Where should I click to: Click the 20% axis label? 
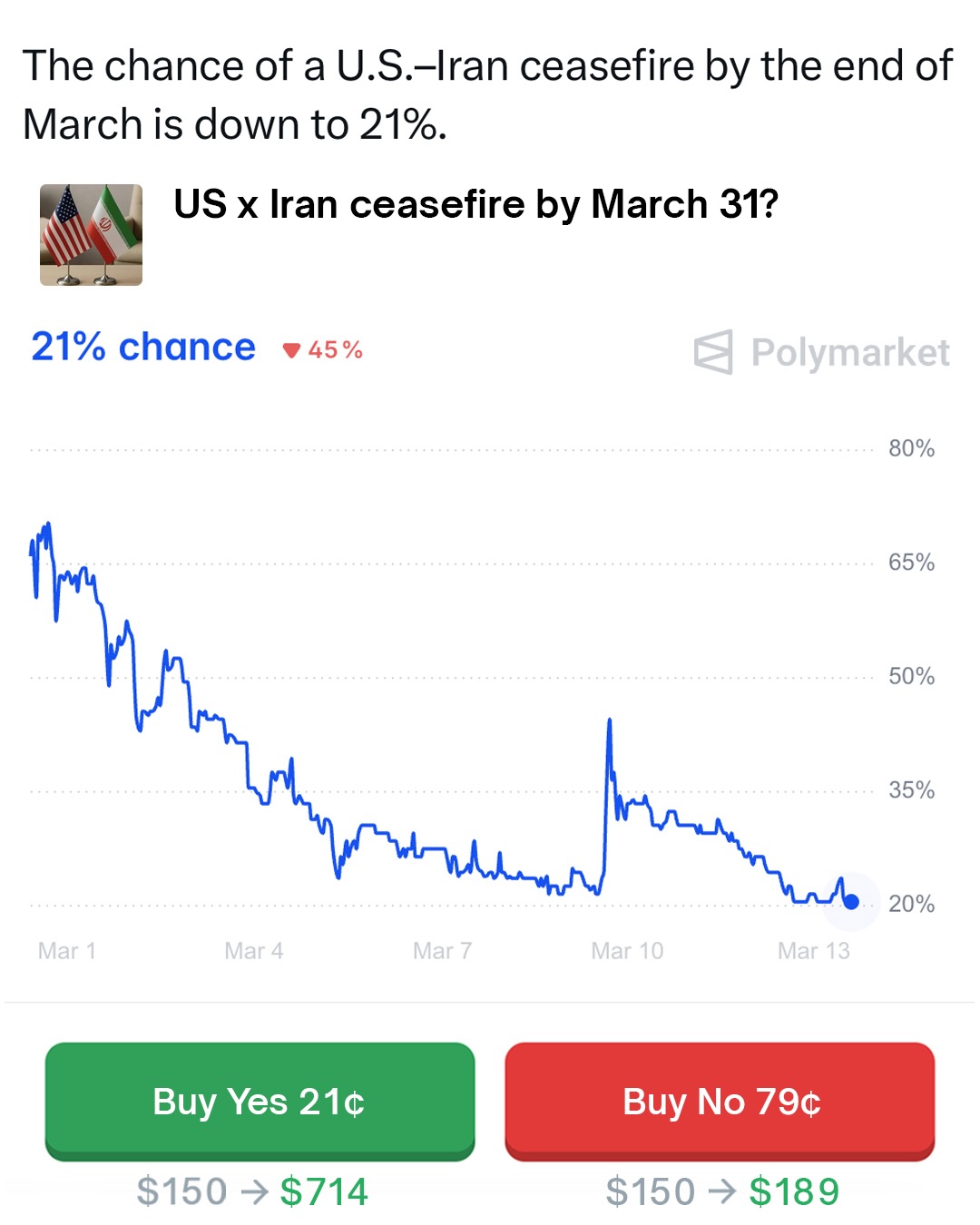[x=911, y=904]
